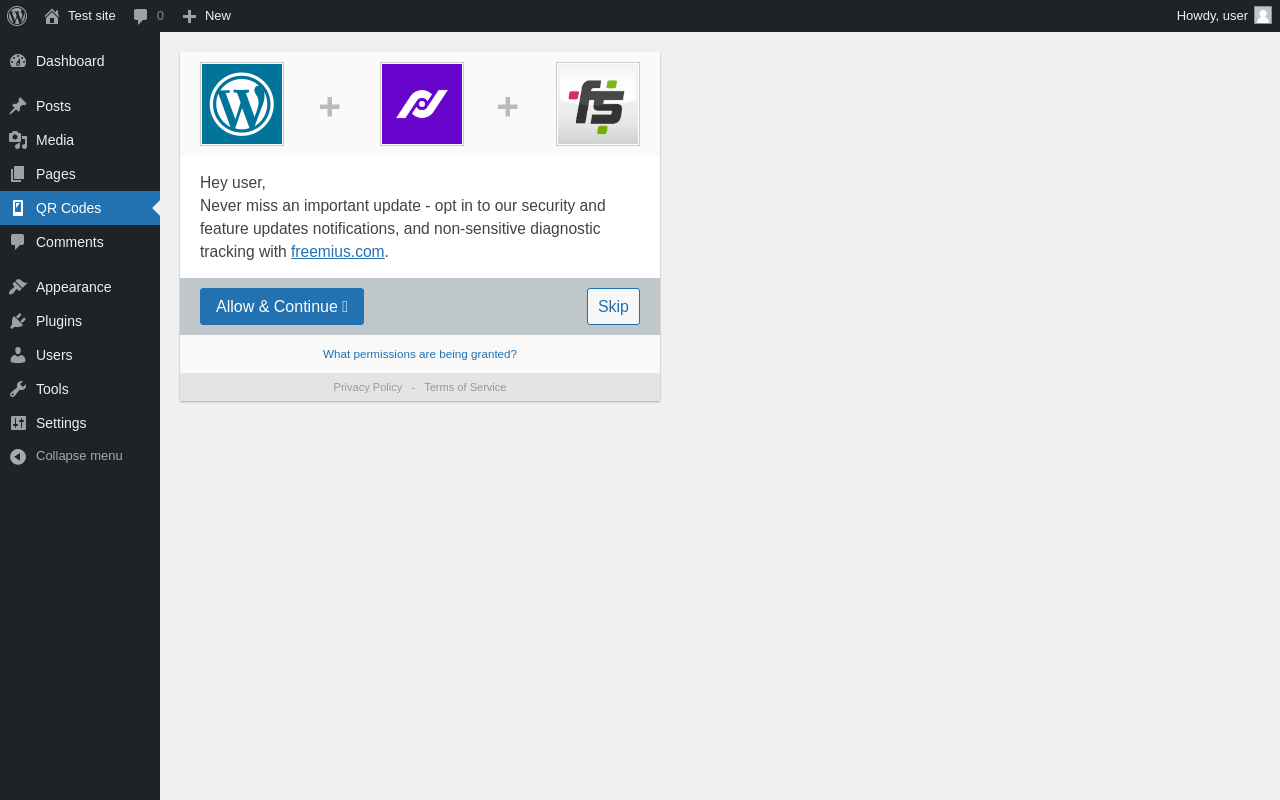Click the Collapse menu arrow icon

[x=18, y=456]
